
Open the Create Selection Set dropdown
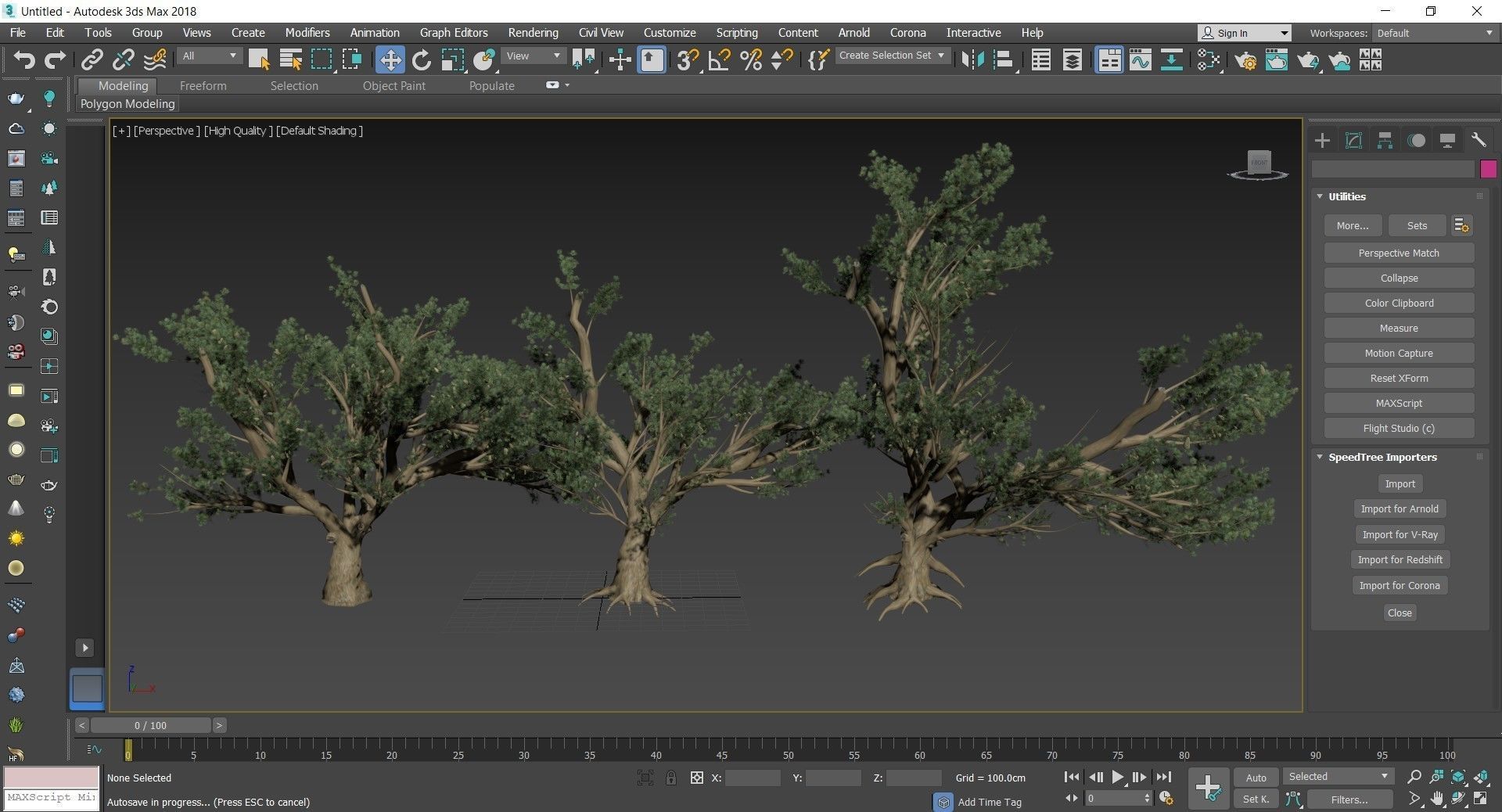click(893, 56)
